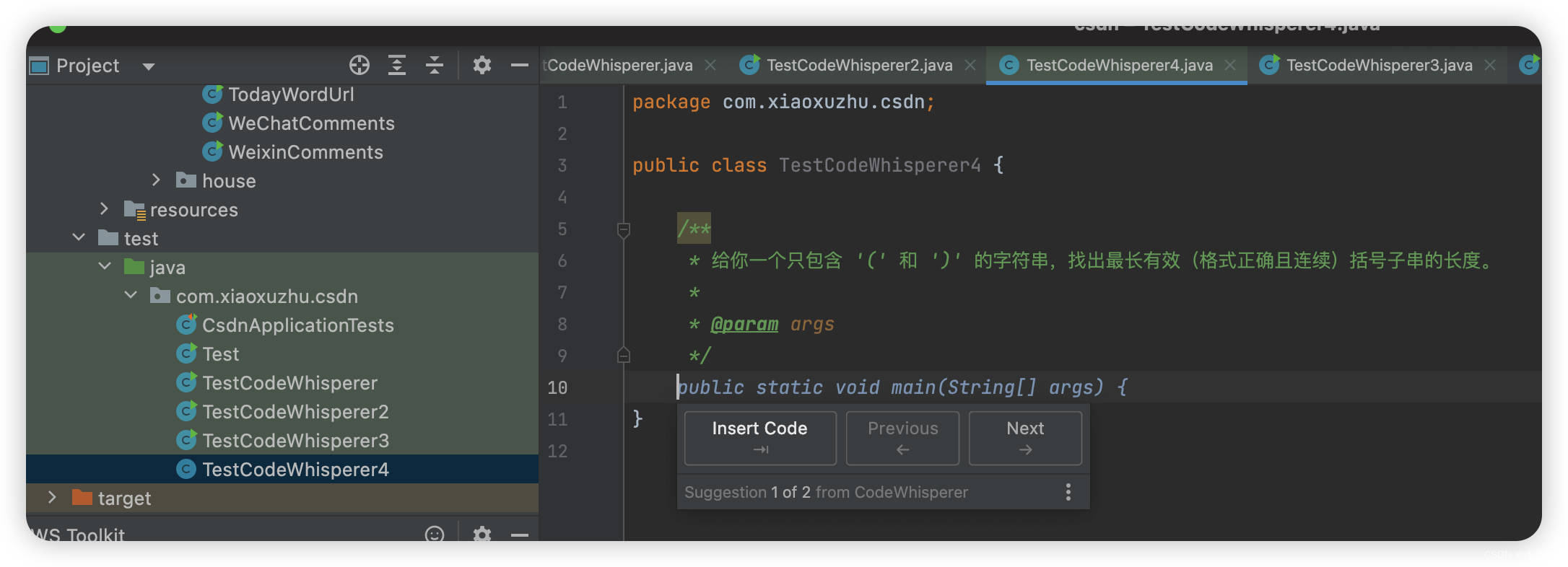Collapse the java test source folder
This screenshot has width=1568, height=567.
pos(105,266)
